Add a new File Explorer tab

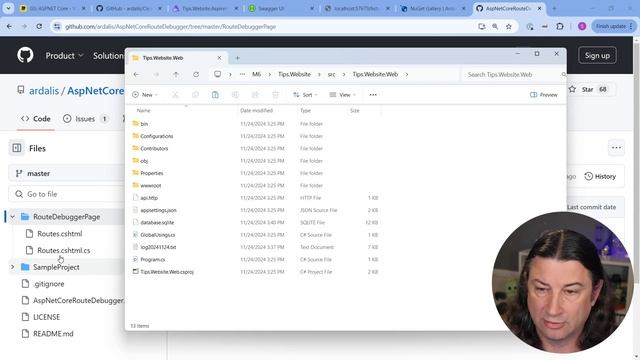click(238, 58)
